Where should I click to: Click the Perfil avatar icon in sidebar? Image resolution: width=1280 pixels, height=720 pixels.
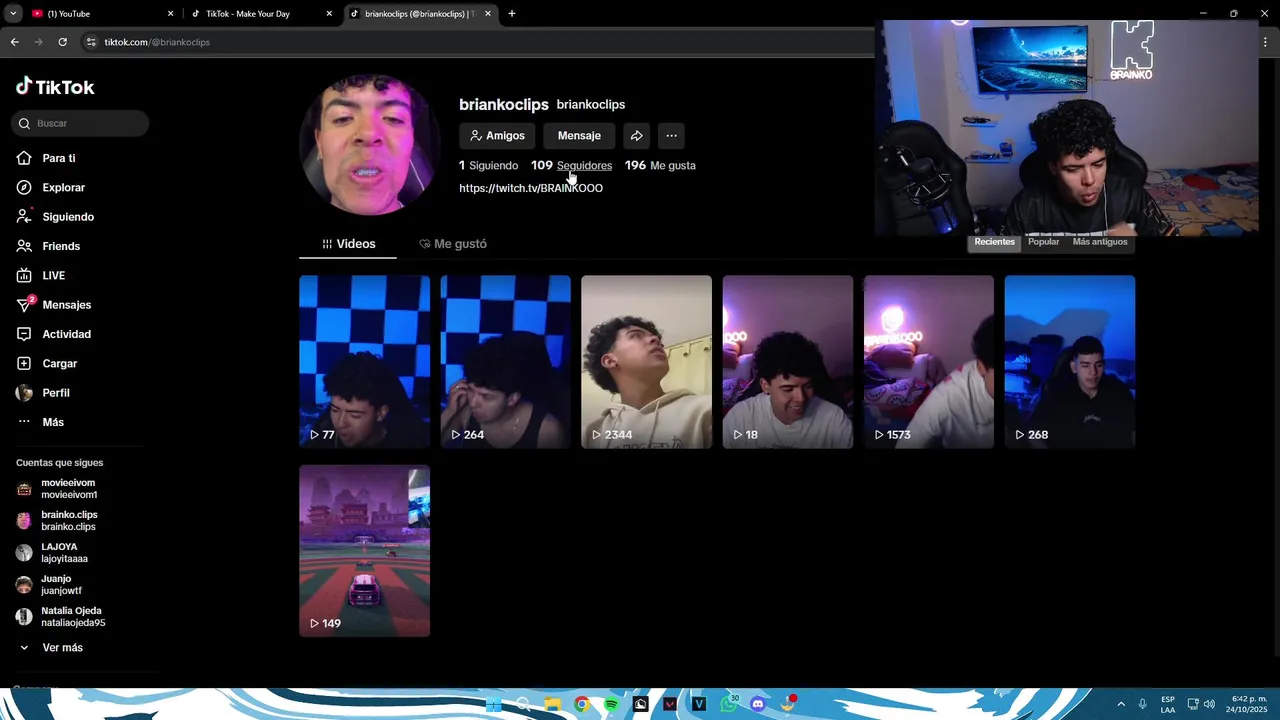point(24,393)
